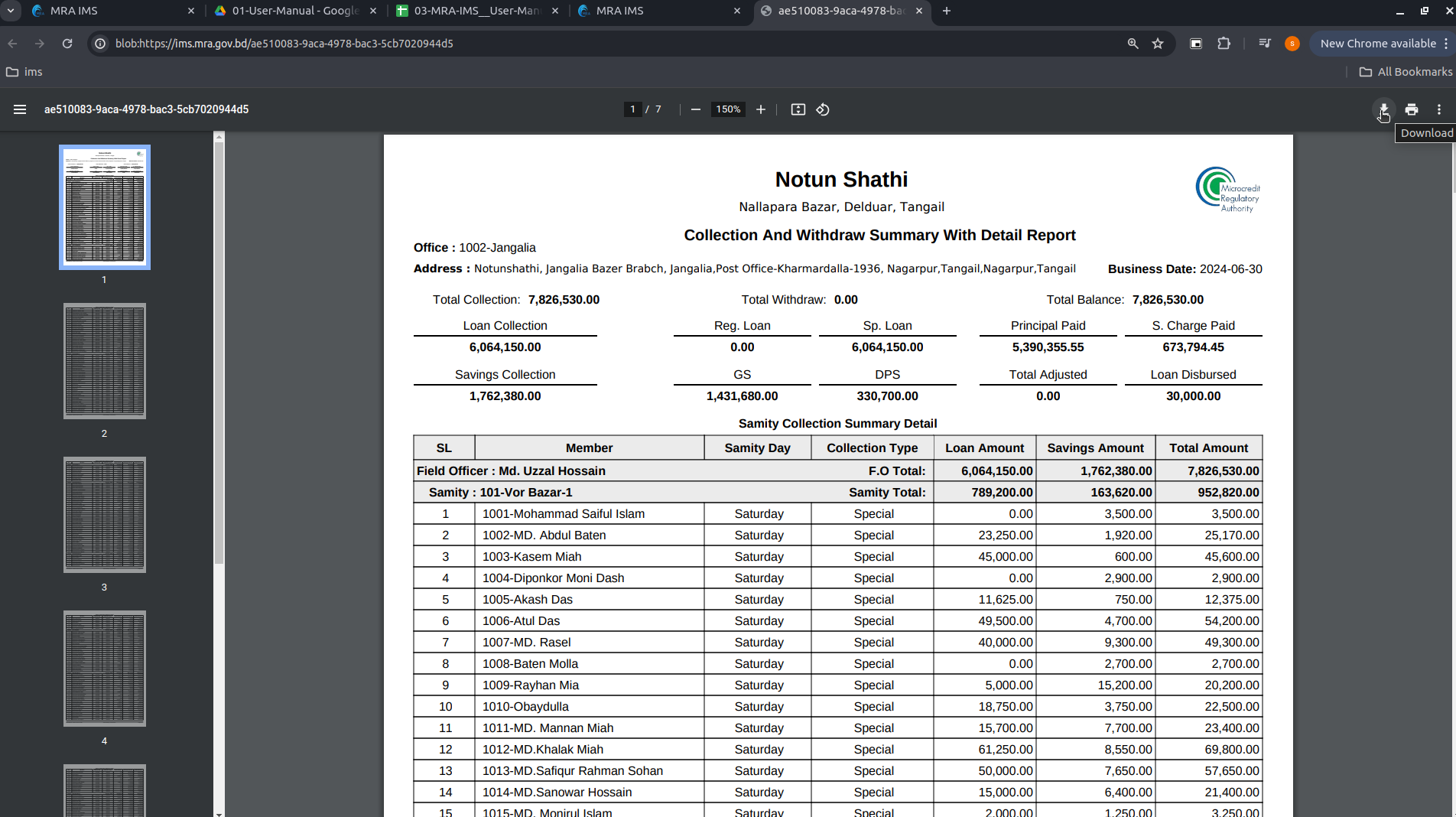Viewport: 1456px width, 817px height.
Task: Go back to previous page
Action: tap(13, 44)
